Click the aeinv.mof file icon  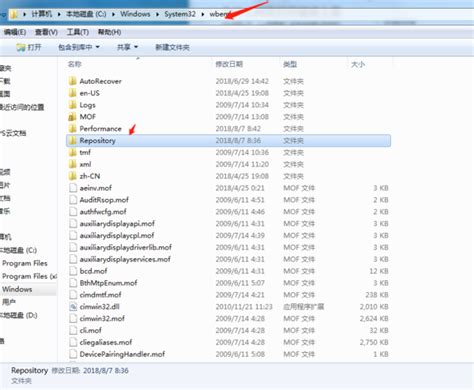pyautogui.click(x=73, y=188)
